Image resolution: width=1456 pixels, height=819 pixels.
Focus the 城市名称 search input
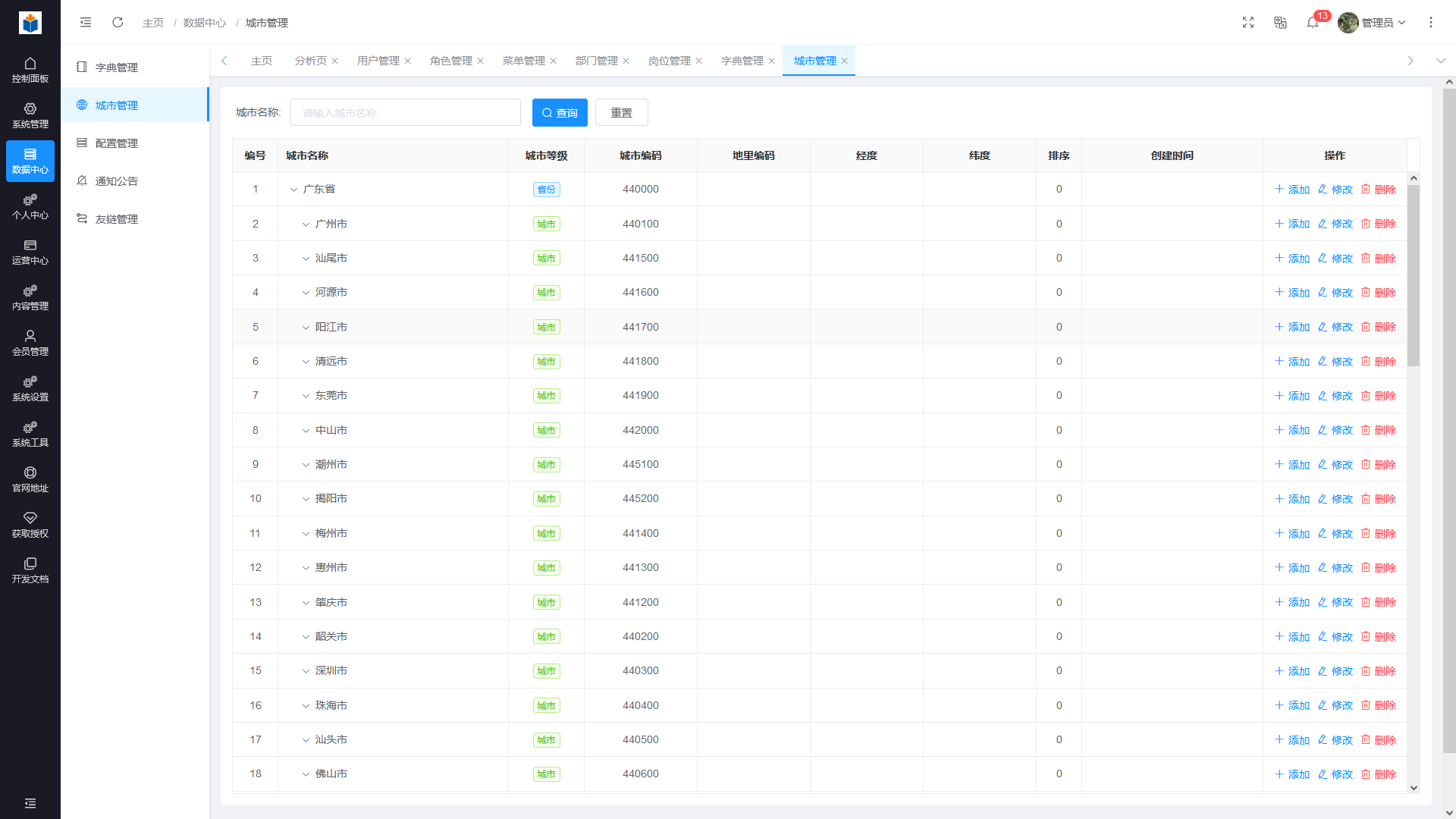click(x=406, y=113)
